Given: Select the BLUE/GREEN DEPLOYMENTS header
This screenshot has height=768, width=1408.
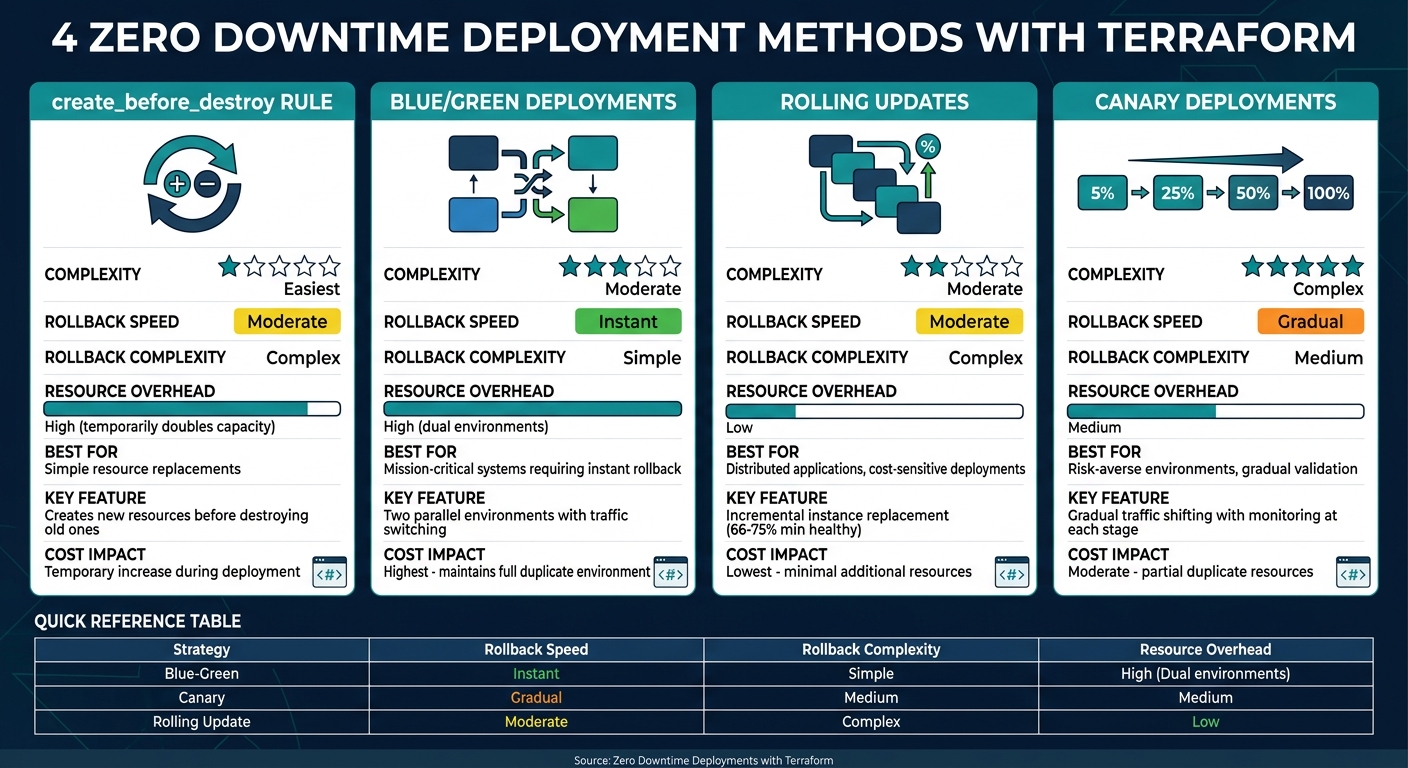Looking at the screenshot, I should coord(533,102).
